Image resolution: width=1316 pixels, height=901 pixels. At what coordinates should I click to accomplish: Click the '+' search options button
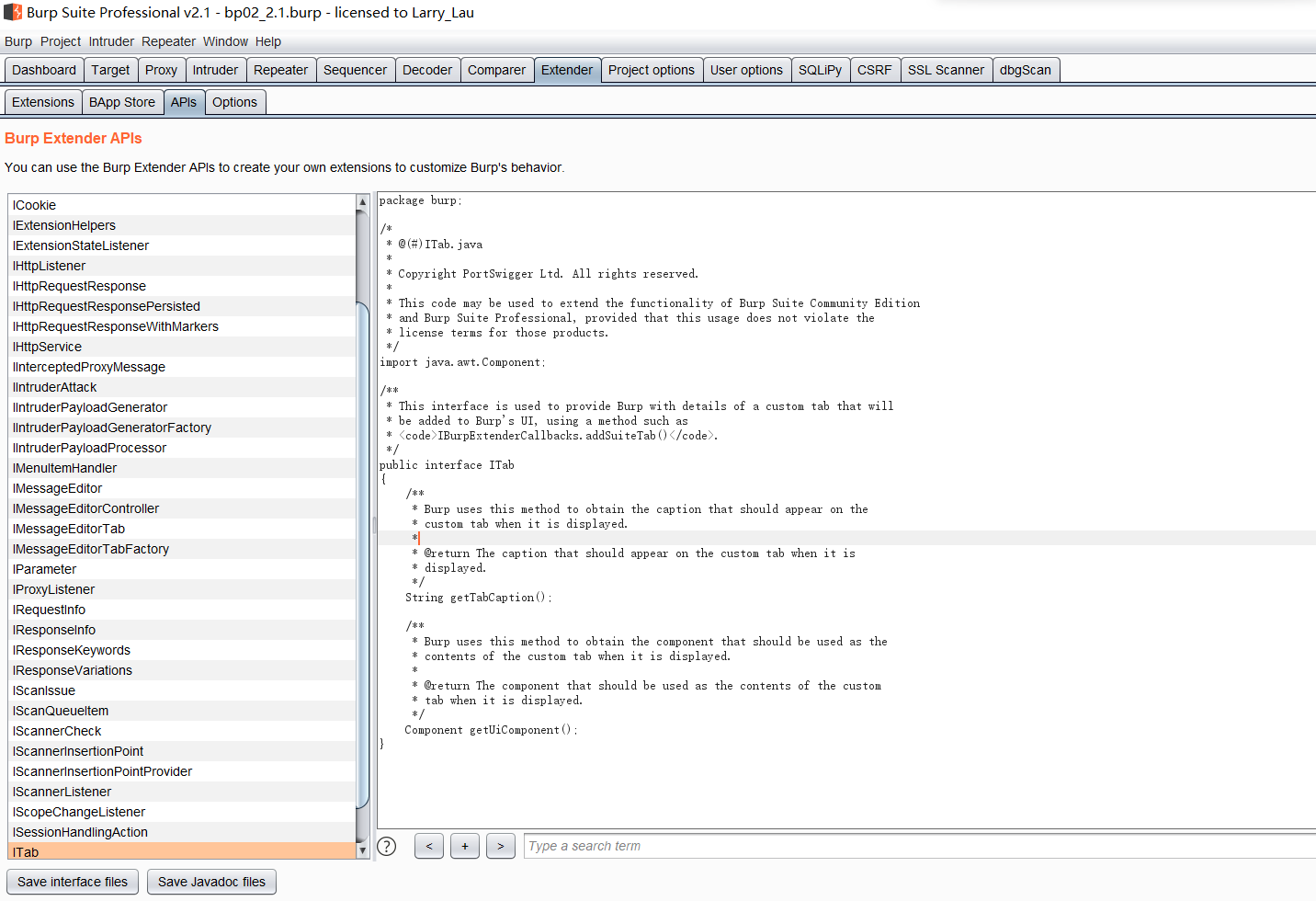[465, 846]
